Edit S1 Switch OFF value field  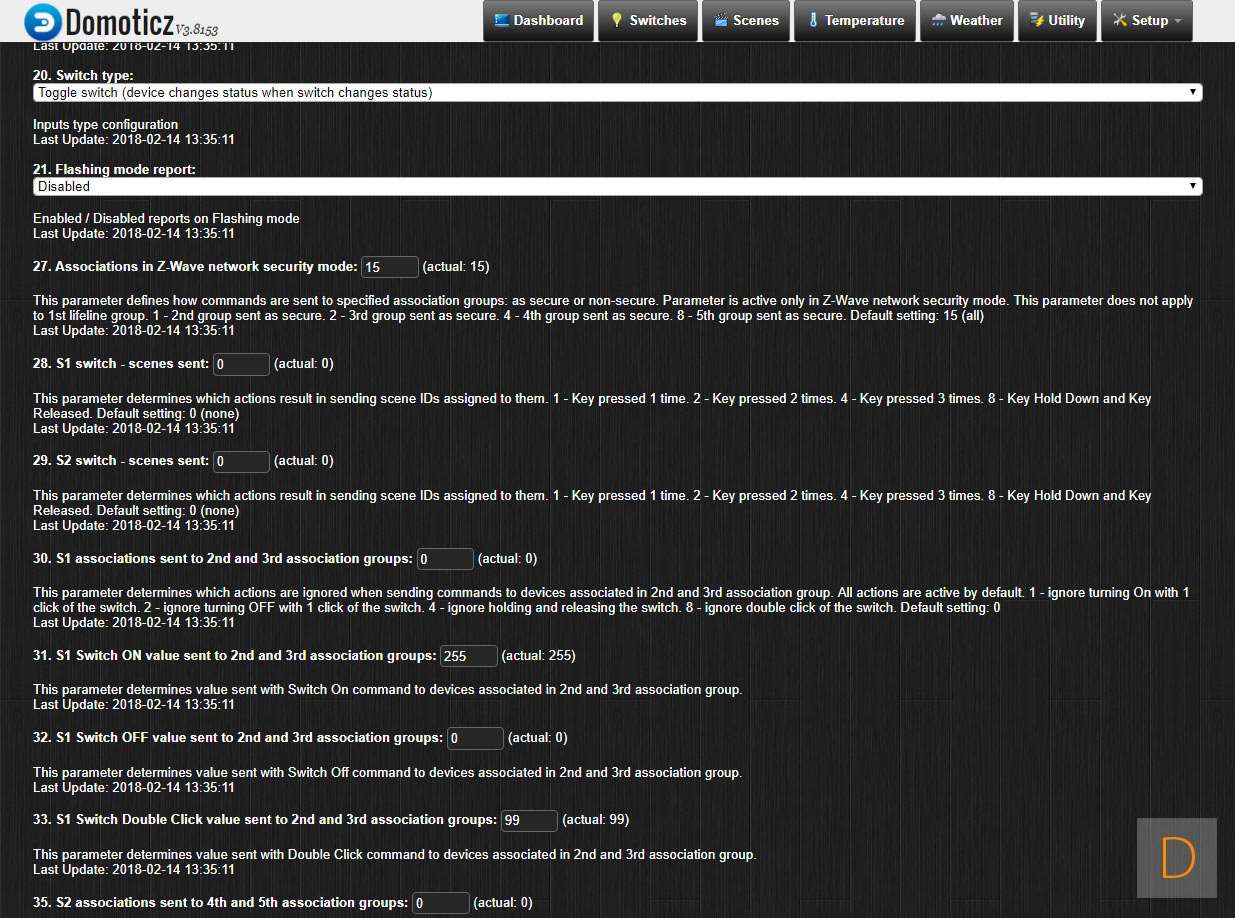pyautogui.click(x=475, y=738)
